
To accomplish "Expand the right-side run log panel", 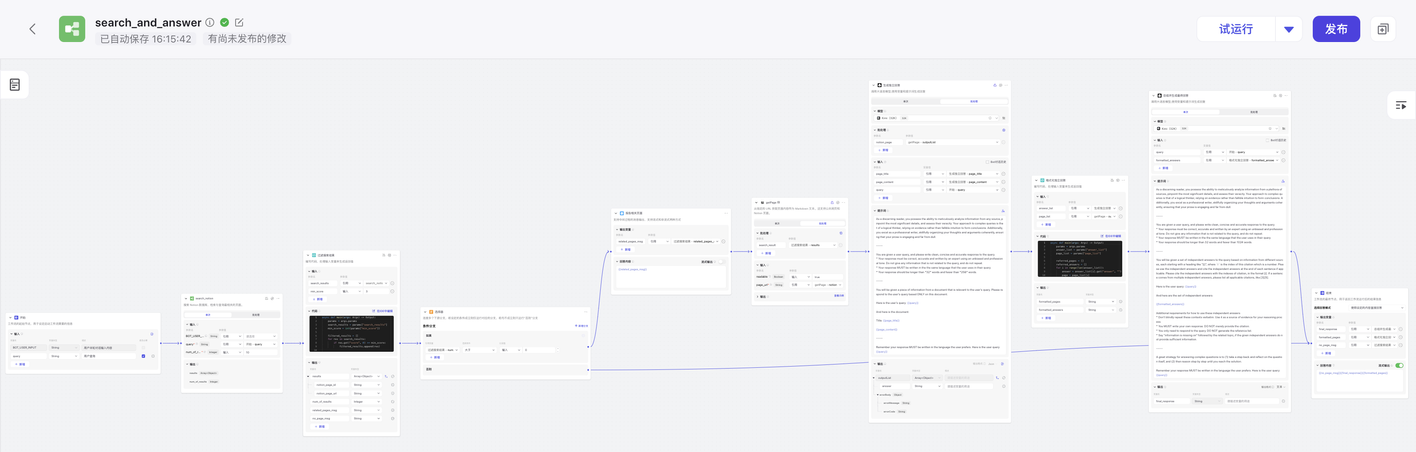I will [1400, 105].
